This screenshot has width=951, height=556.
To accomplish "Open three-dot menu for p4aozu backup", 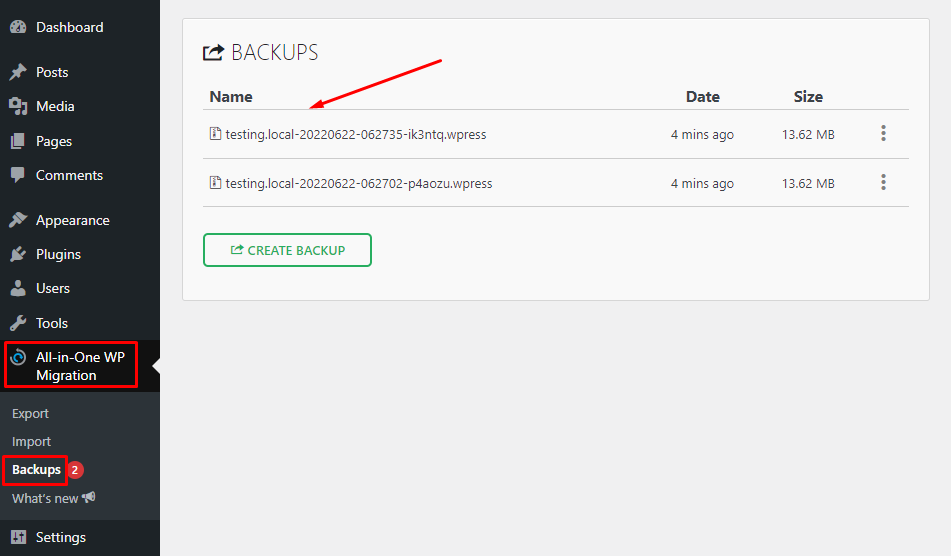I will point(883,182).
